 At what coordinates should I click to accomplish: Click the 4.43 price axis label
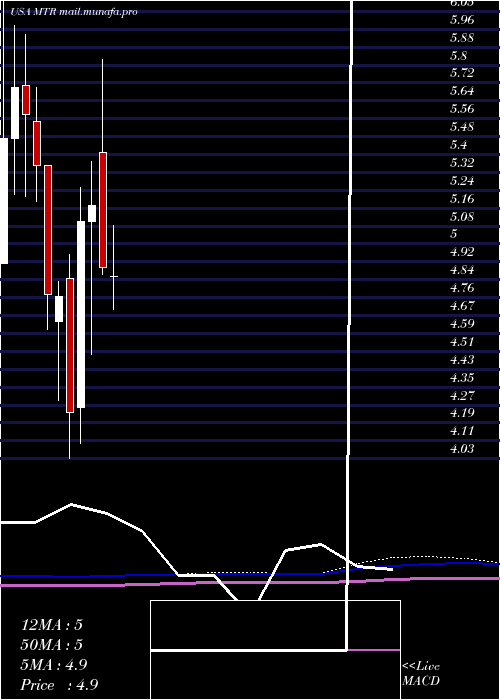click(x=462, y=359)
